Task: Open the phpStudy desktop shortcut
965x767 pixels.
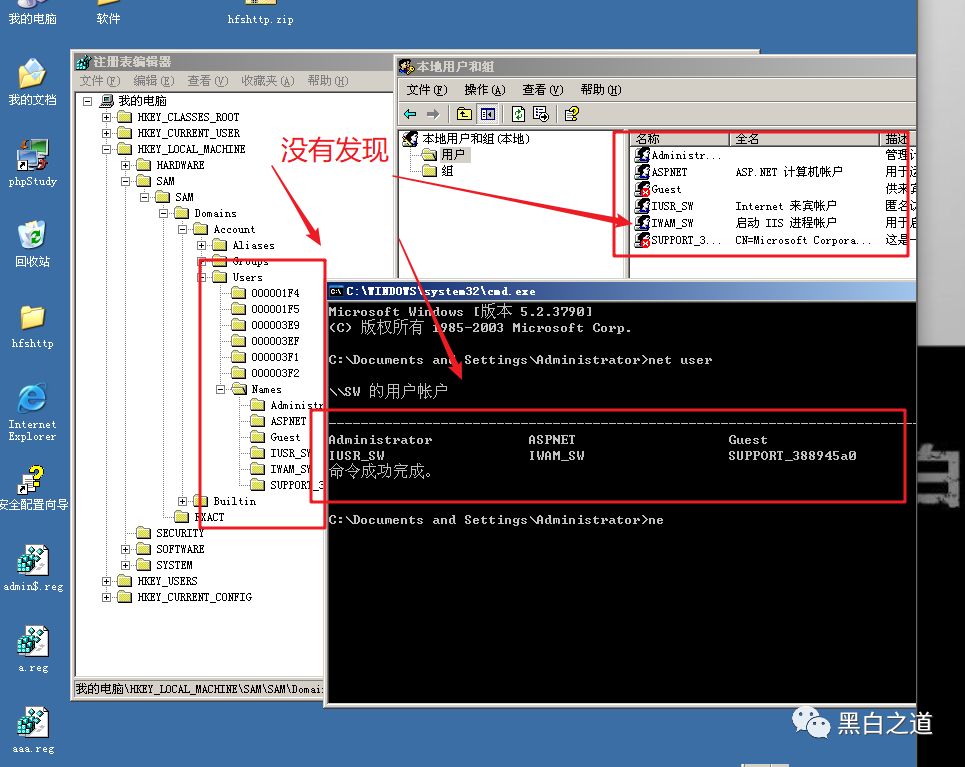Action: [32, 158]
